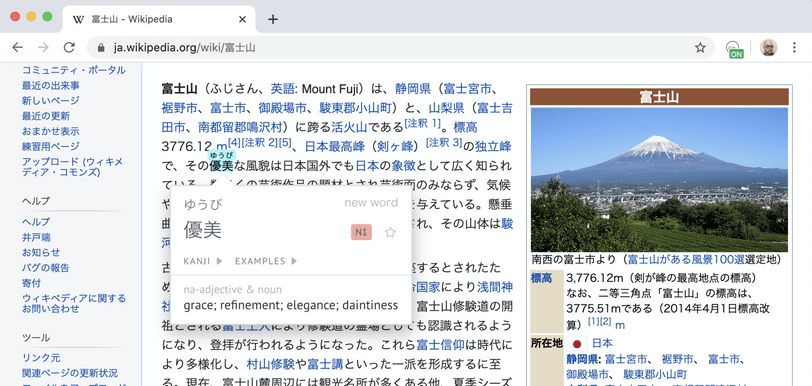
Task: Open the user profile avatar
Action: pyautogui.click(x=768, y=48)
